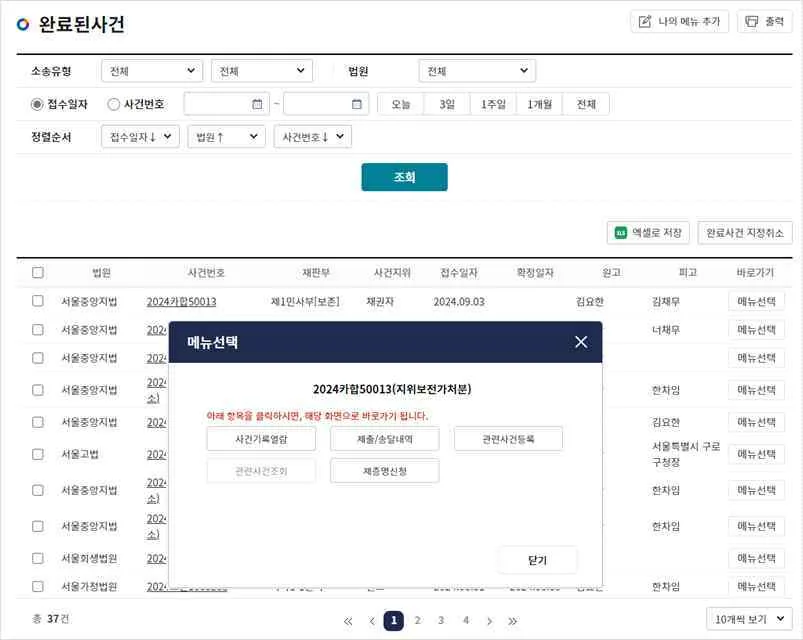Click the 조회 search button

[x=405, y=177]
